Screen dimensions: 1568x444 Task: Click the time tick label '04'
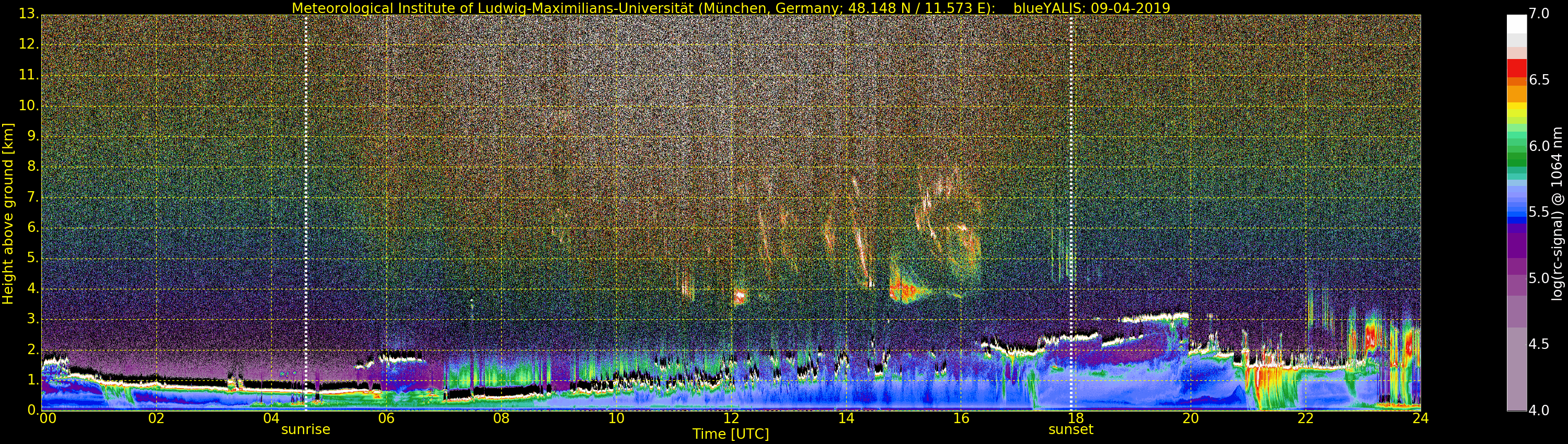click(271, 418)
